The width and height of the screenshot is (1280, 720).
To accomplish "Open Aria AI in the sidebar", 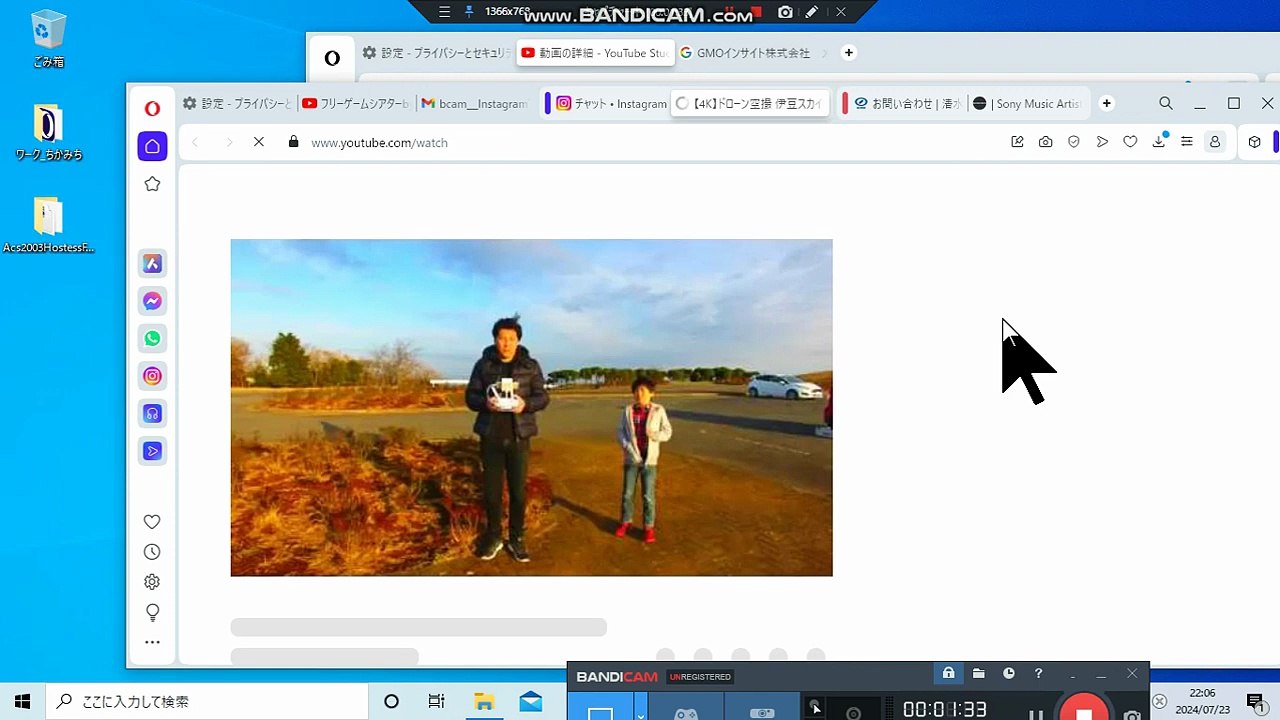I will [x=152, y=264].
